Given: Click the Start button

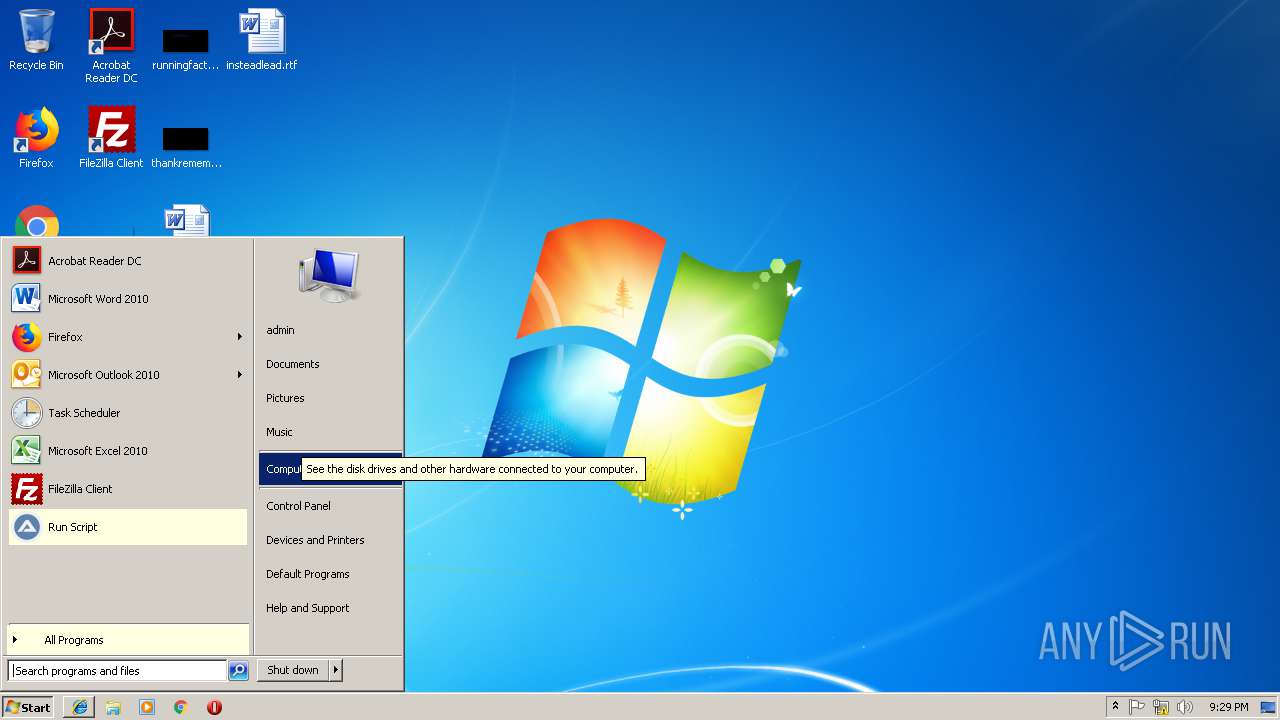Looking at the screenshot, I should click(28, 707).
